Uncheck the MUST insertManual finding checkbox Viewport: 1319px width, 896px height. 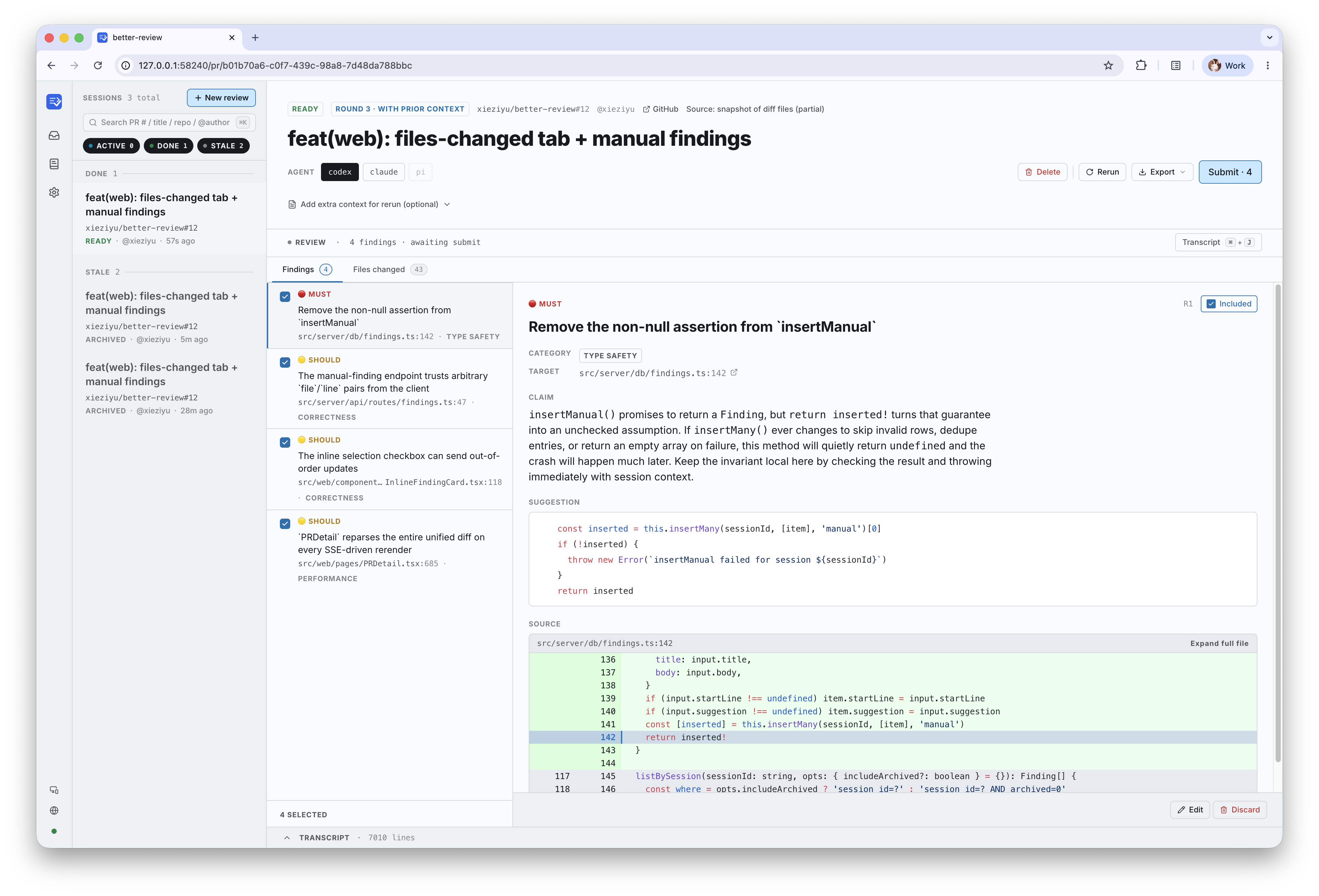click(x=285, y=296)
